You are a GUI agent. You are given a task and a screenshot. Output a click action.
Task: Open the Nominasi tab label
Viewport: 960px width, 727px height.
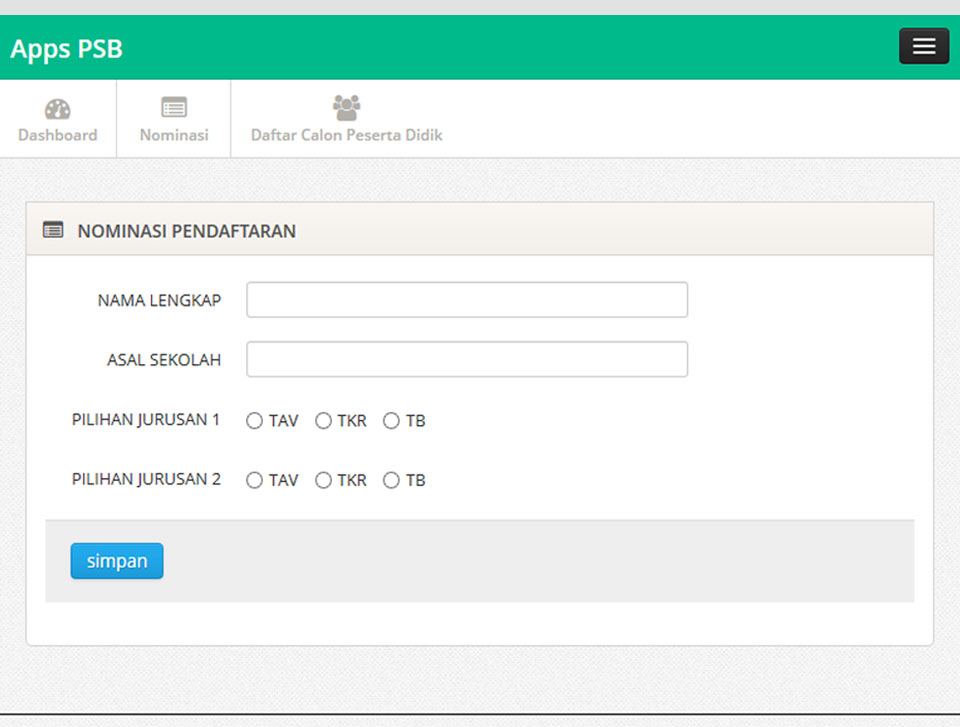pyautogui.click(x=174, y=135)
